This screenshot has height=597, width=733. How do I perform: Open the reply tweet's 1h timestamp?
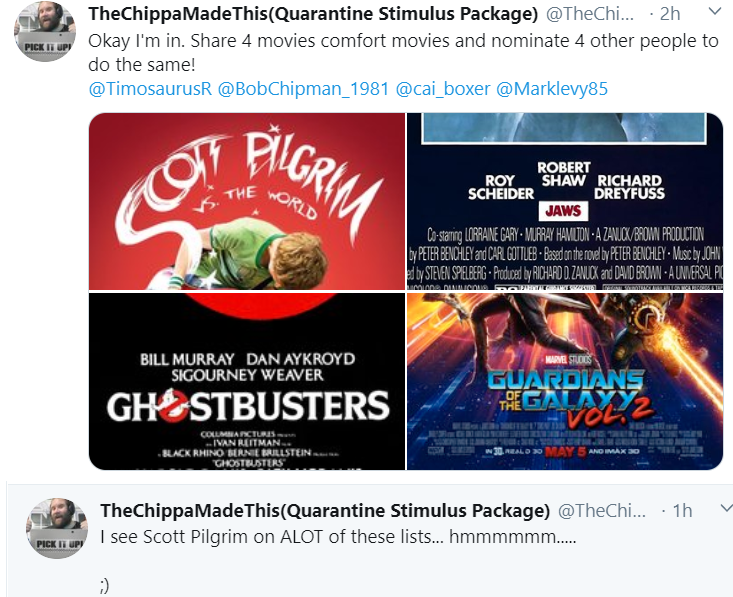point(682,511)
